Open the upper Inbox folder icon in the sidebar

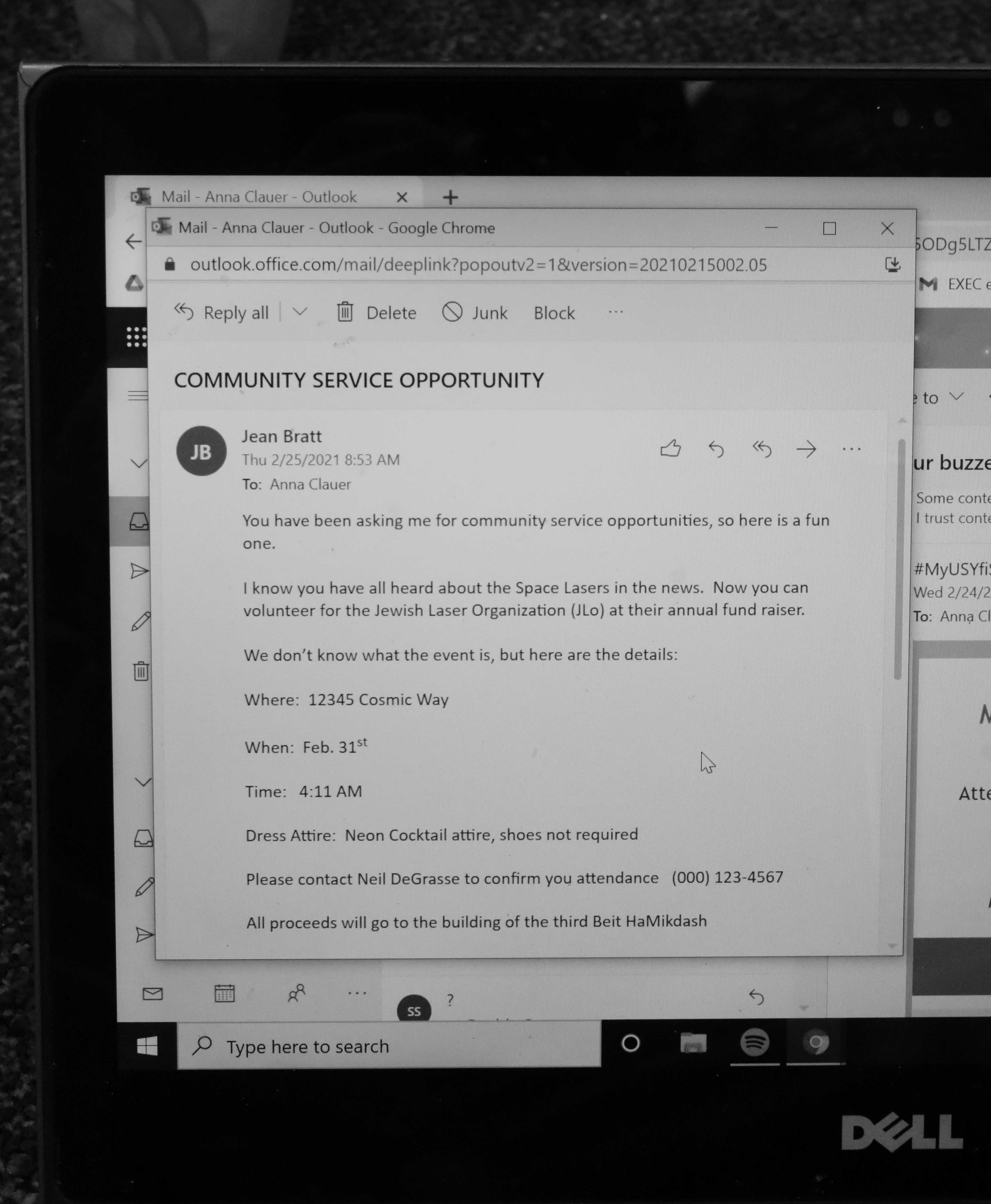(139, 521)
